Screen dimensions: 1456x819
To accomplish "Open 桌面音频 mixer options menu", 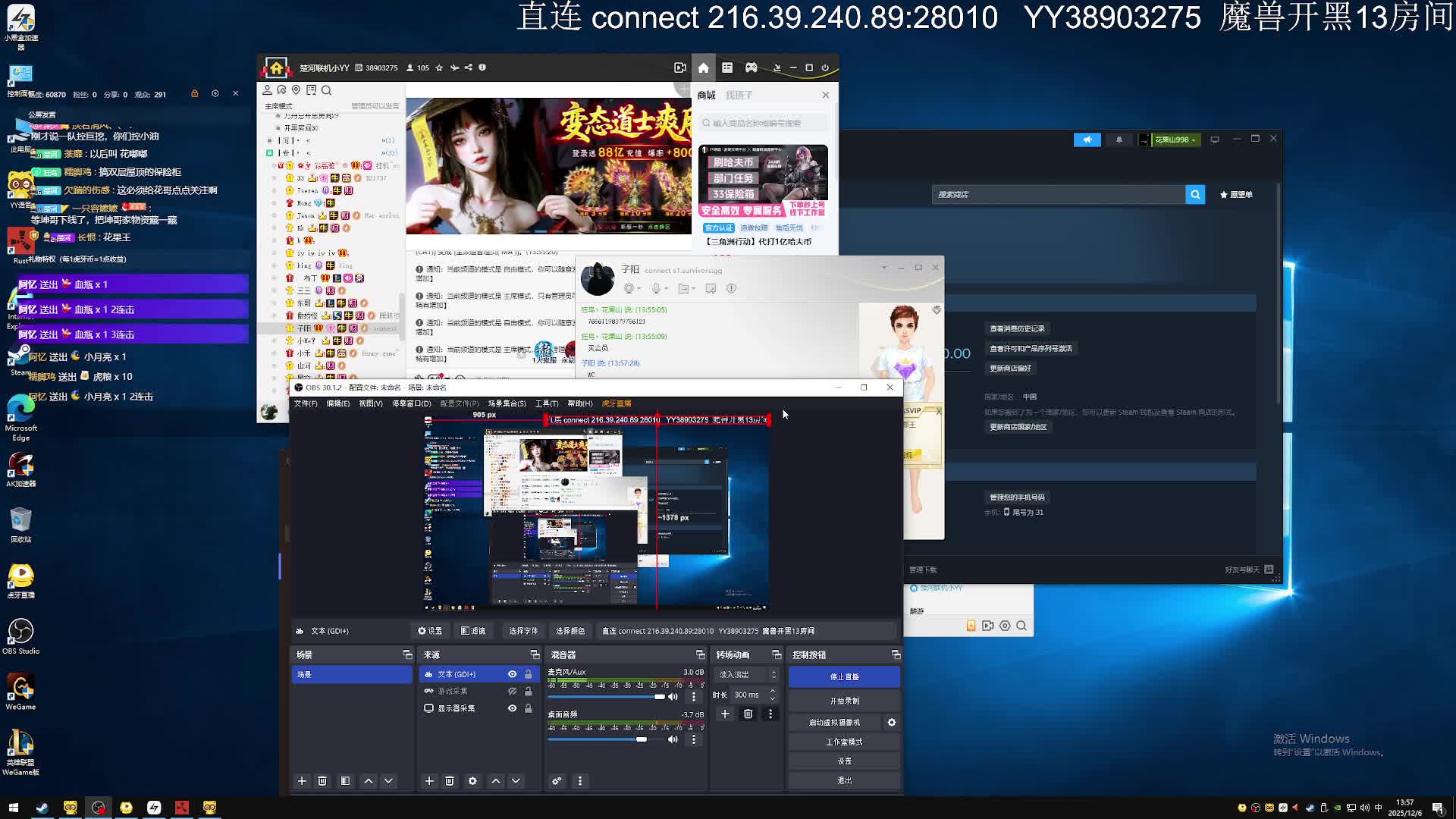I will pyautogui.click(x=693, y=739).
